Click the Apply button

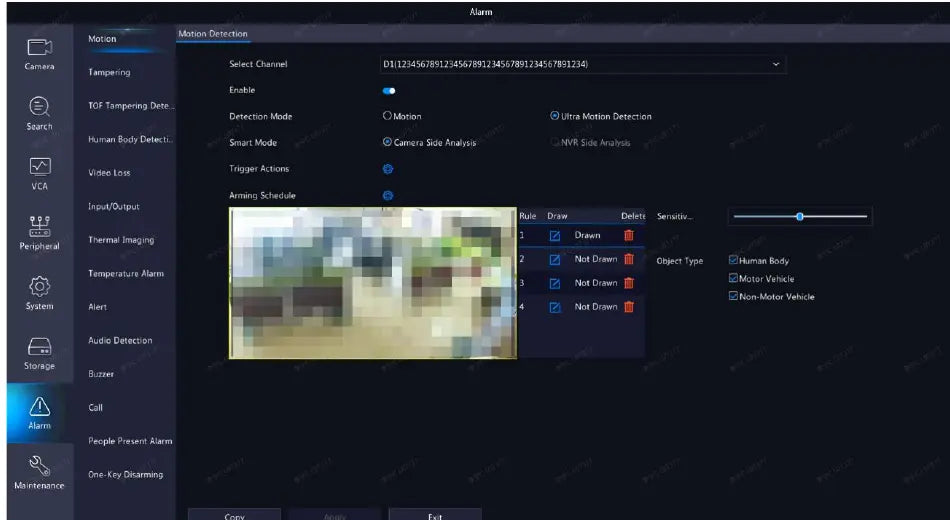click(334, 515)
